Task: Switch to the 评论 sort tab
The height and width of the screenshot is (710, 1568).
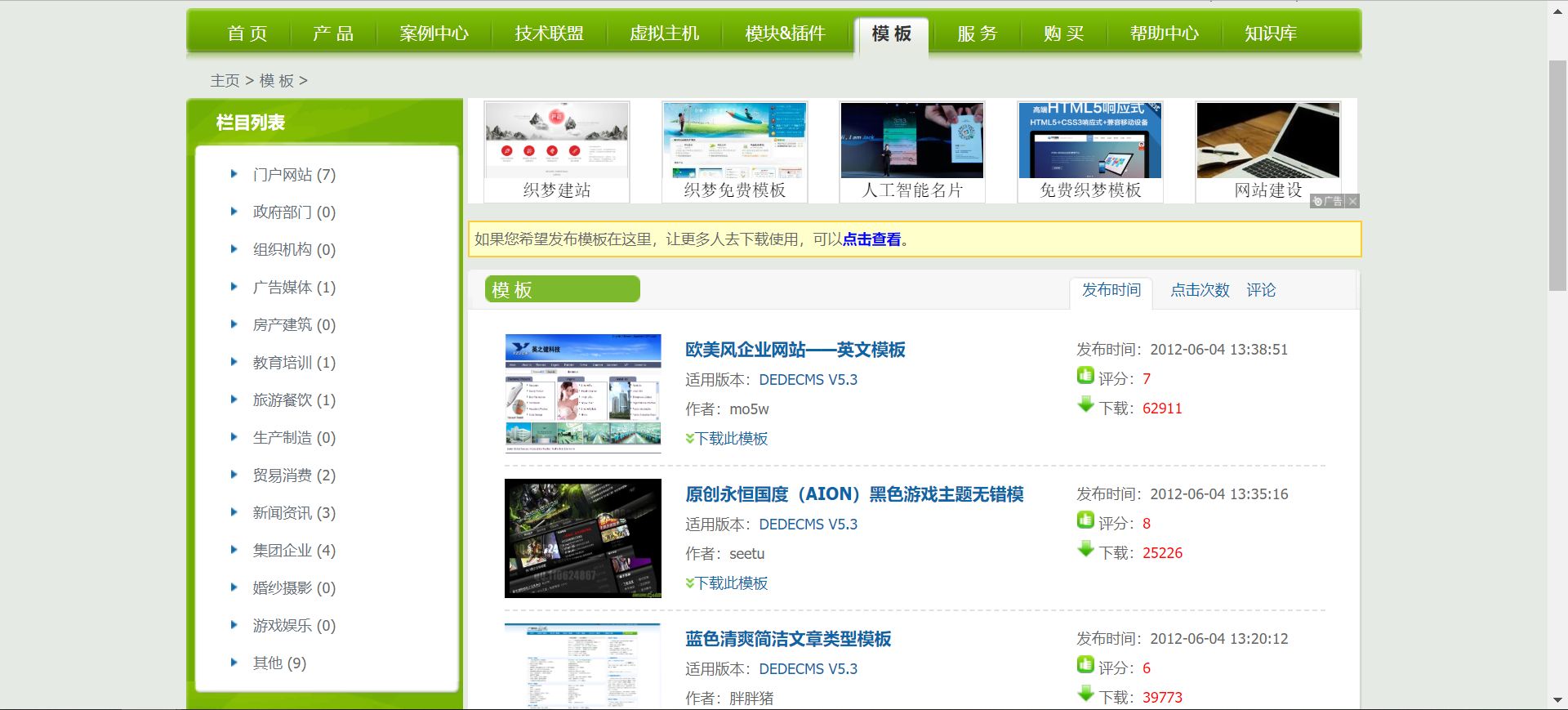Action: 1261,290
